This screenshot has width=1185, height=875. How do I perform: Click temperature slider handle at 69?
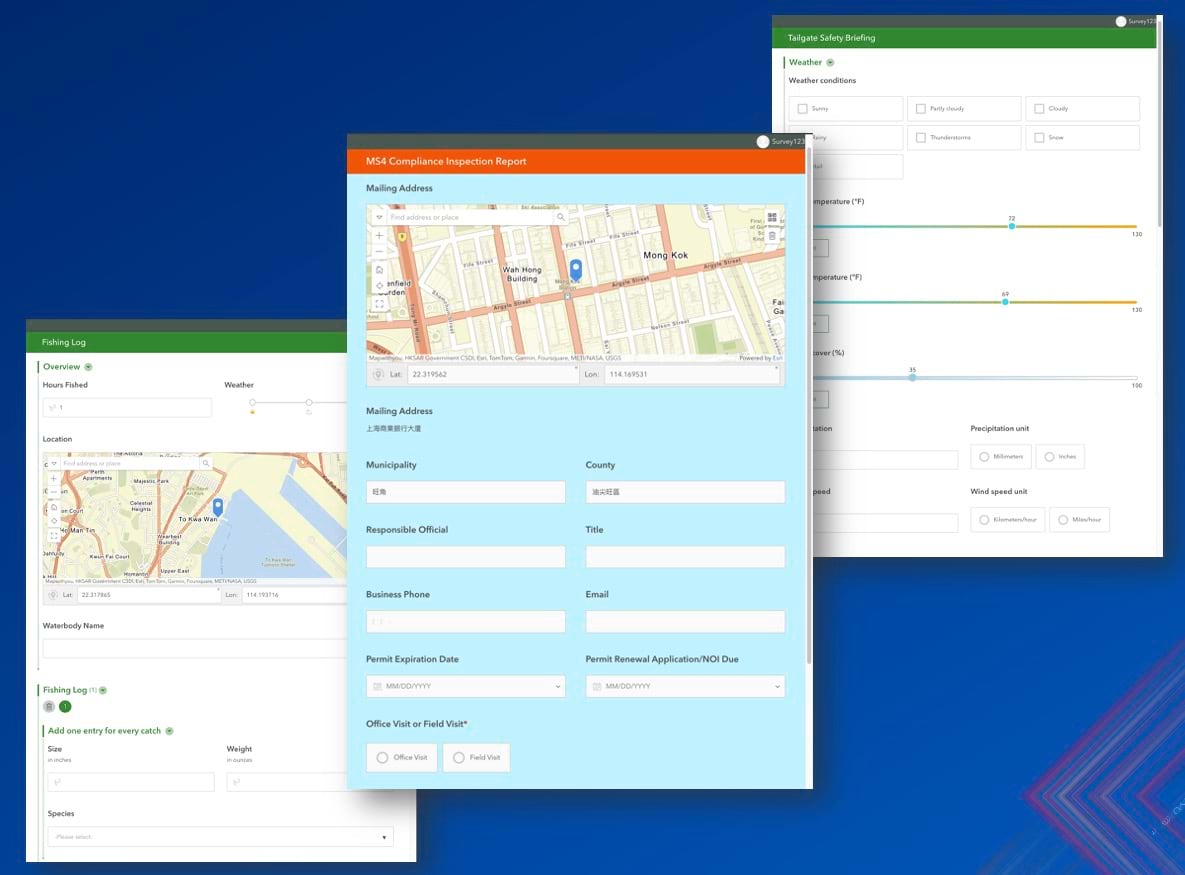pos(1005,301)
